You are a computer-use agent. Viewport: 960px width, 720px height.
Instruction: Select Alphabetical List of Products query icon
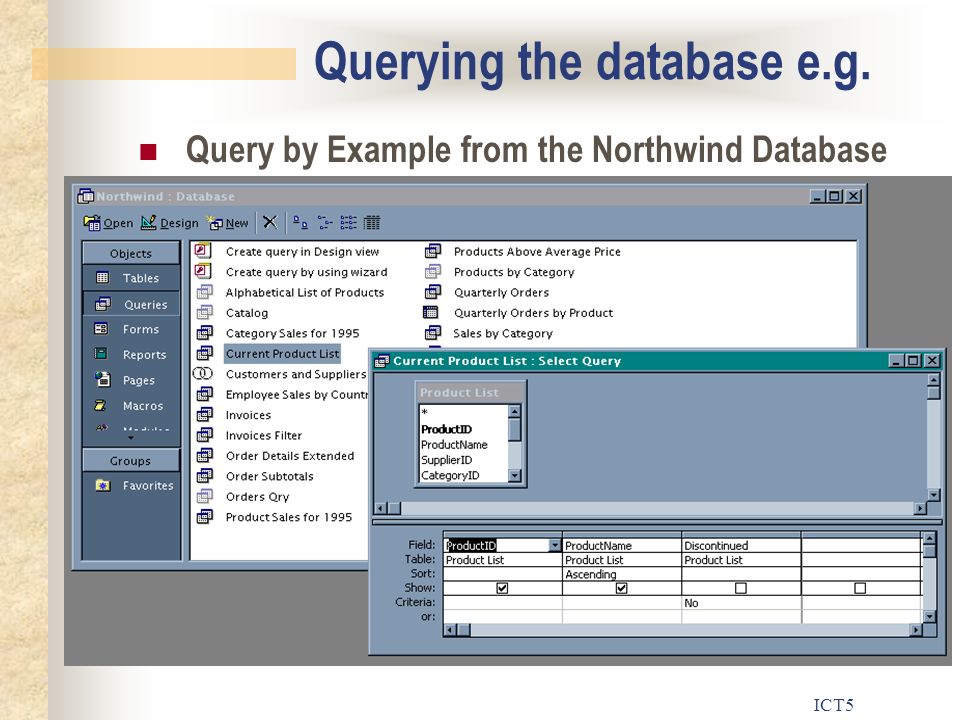(204, 292)
